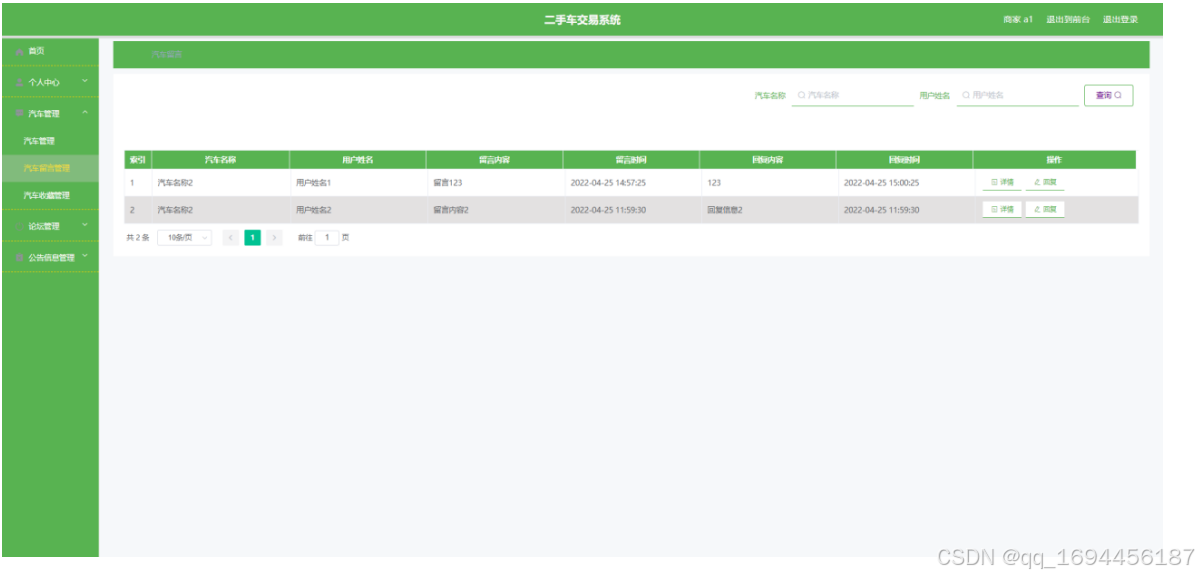1199x577 pixels.
Task: Click 回复 for 用户姓名2 row
Action: point(1045,209)
